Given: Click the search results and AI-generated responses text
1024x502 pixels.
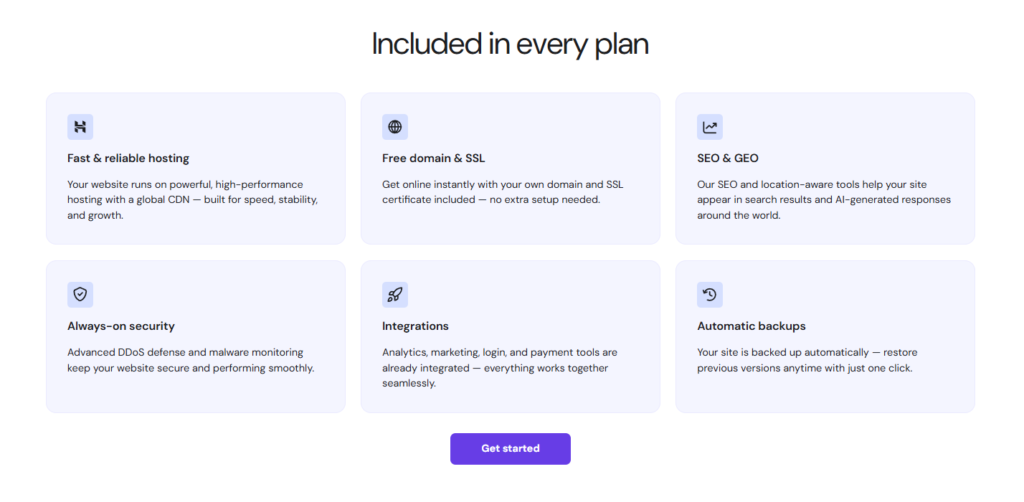Looking at the screenshot, I should click(x=823, y=200).
